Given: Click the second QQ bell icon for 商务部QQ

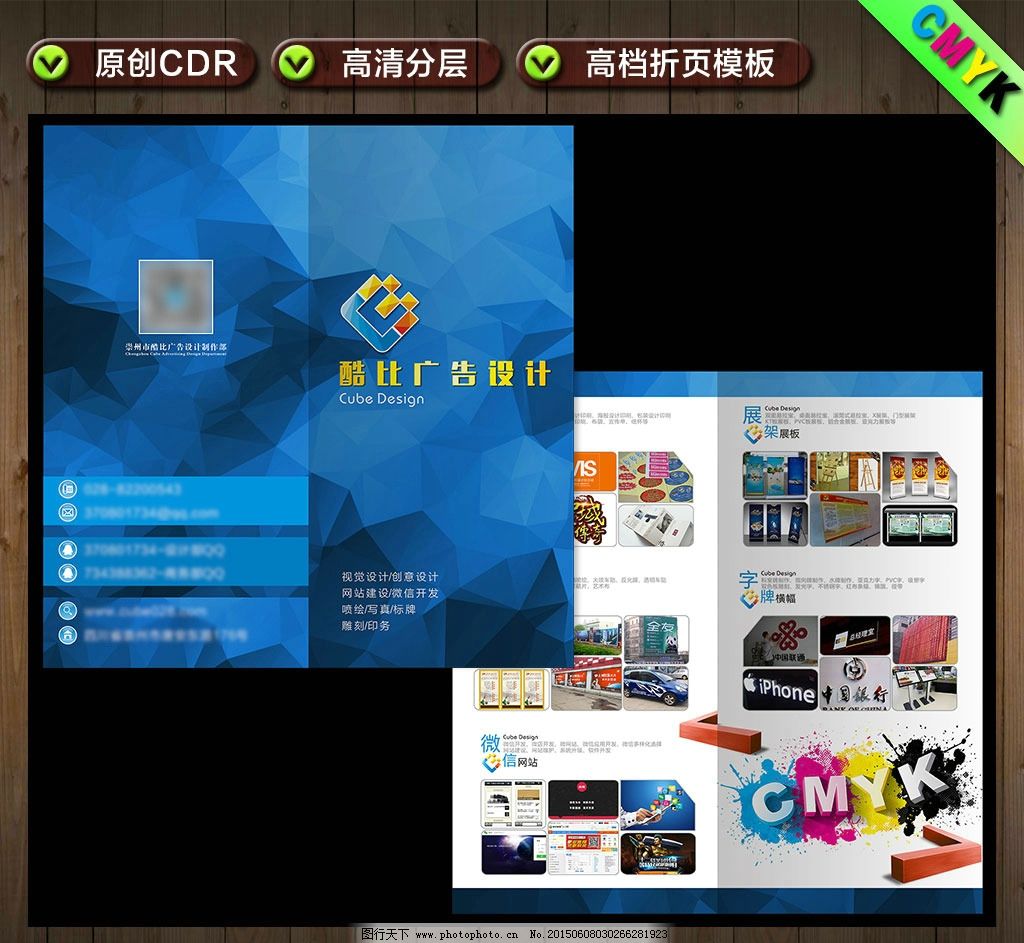Looking at the screenshot, I should pyautogui.click(x=68, y=573).
